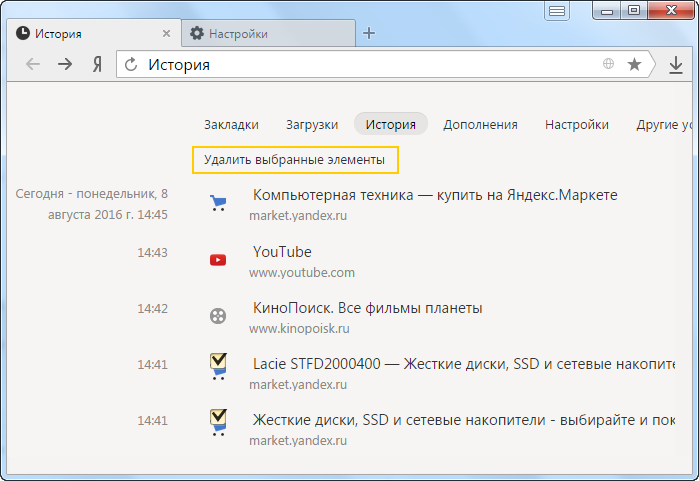
Task: Open the Настройки section link
Action: click(x=577, y=124)
